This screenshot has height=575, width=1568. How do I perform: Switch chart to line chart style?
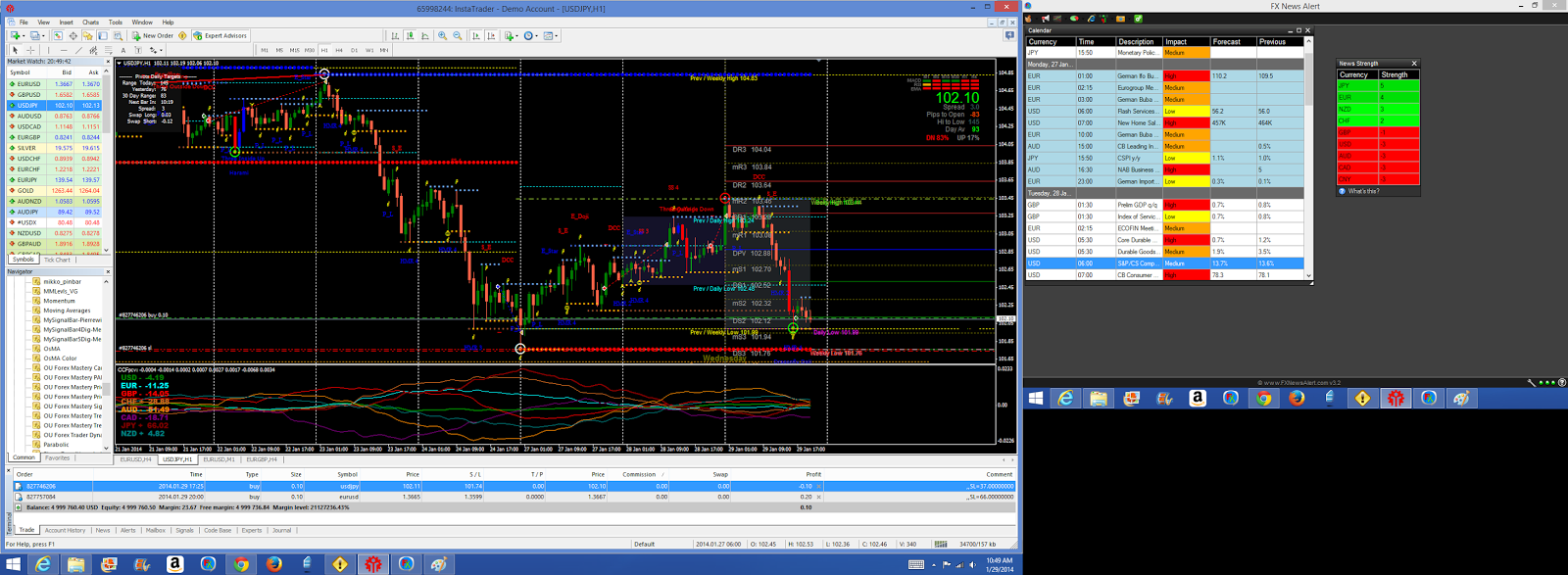point(425,35)
